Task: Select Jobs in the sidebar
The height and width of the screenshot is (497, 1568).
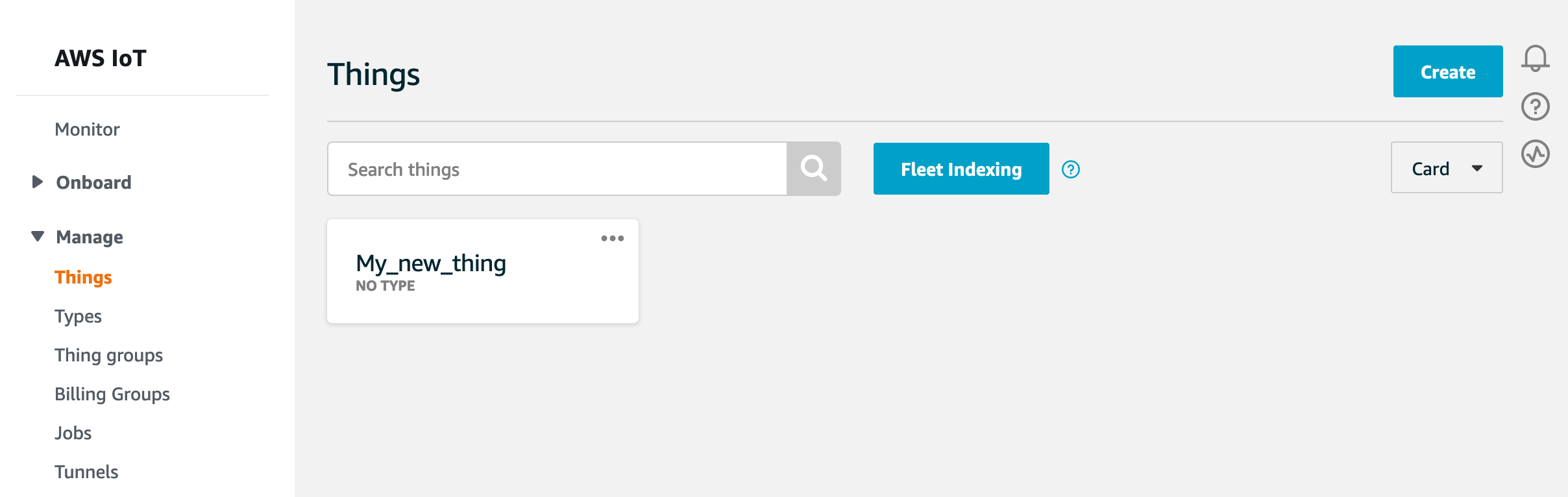Action: [x=73, y=433]
